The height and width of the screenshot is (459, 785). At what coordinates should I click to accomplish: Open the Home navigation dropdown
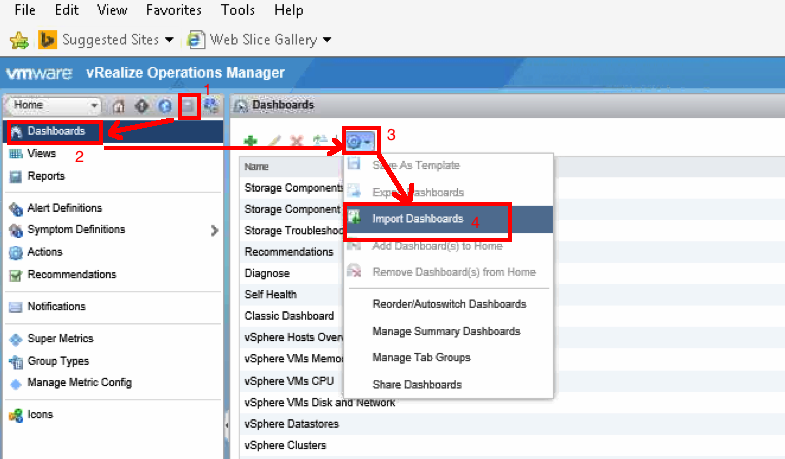click(56, 105)
